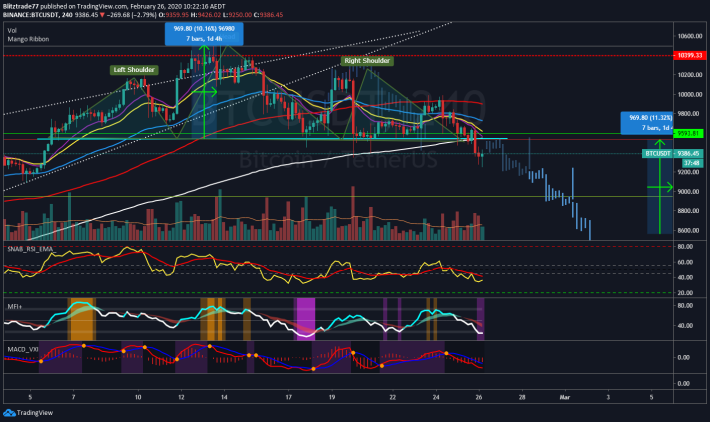Click the blue 969.80 (10.16%) measurement tooltip
This screenshot has height=422, width=710.
click(x=203, y=33)
